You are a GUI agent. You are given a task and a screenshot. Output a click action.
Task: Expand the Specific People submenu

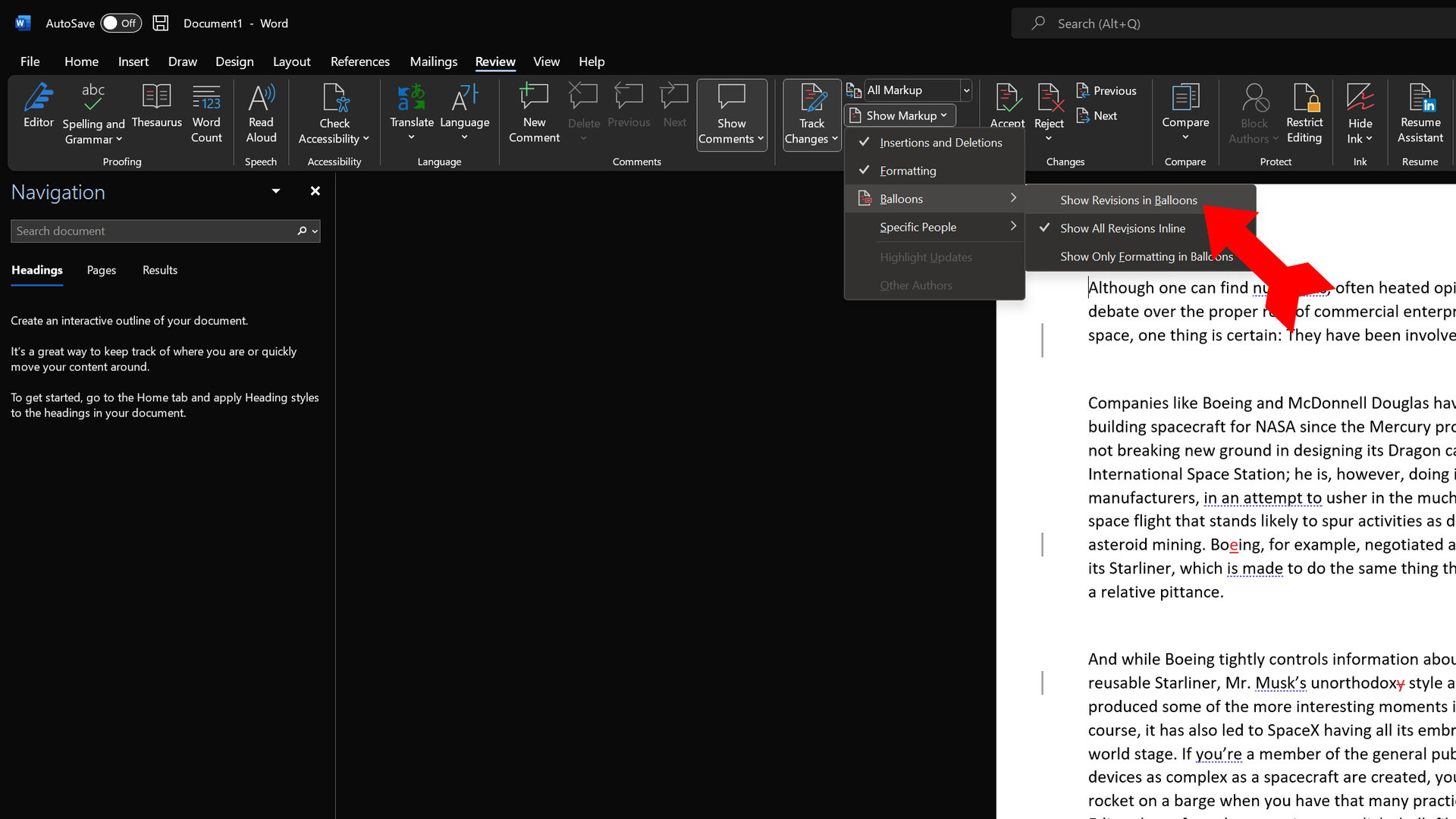click(934, 227)
